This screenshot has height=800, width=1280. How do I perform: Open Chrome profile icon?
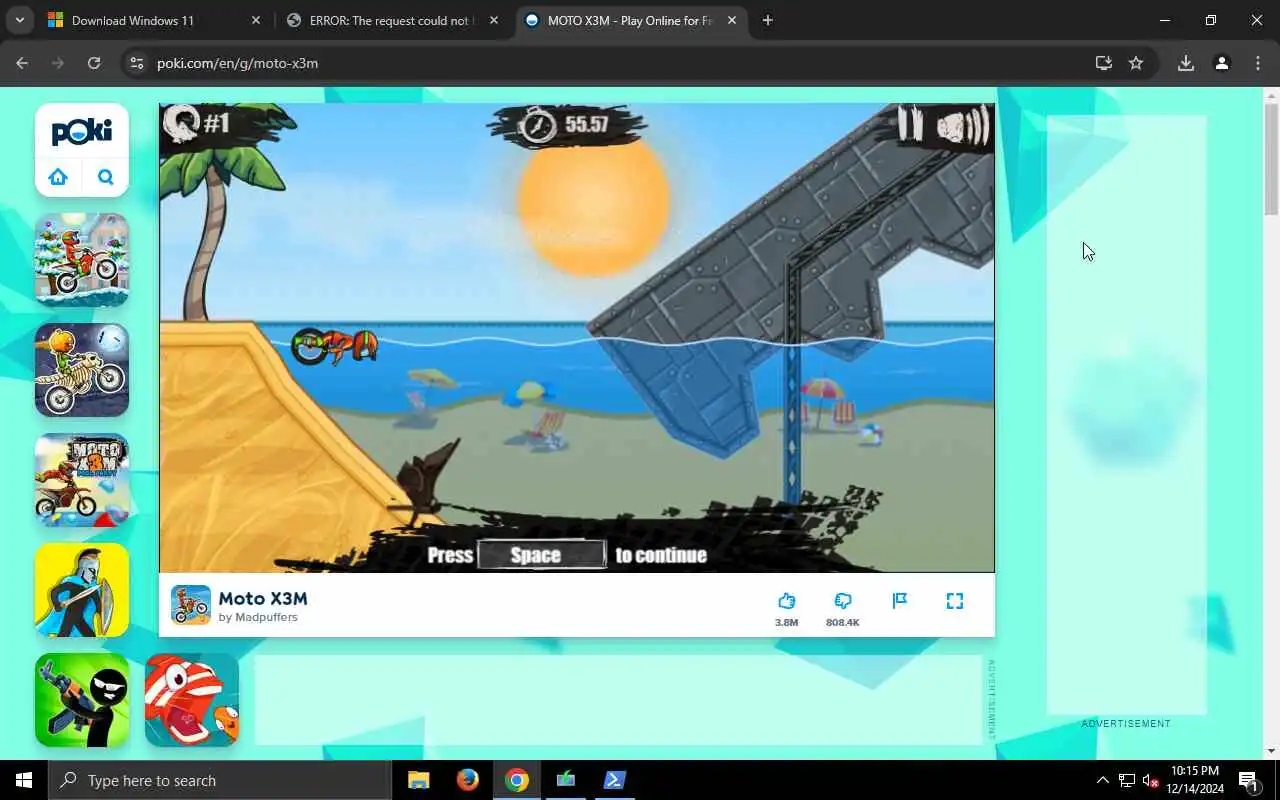click(x=1222, y=63)
